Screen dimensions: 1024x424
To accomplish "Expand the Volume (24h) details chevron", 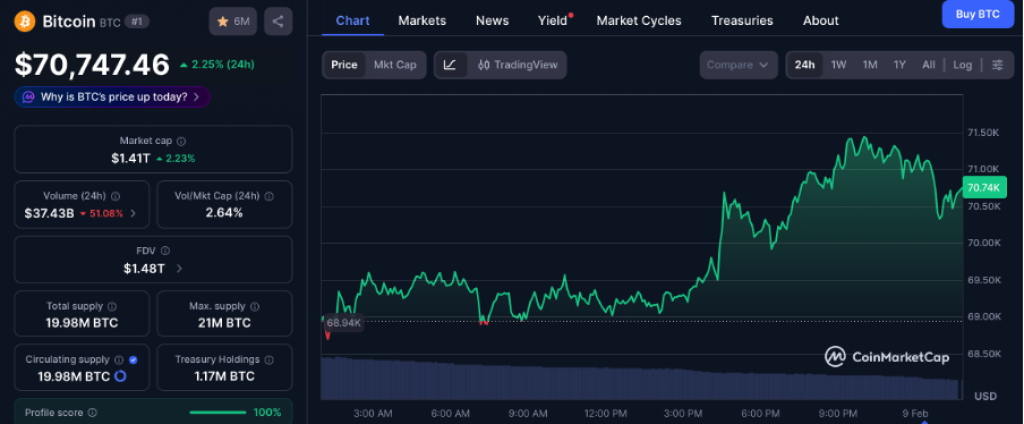I will pyautogui.click(x=134, y=213).
